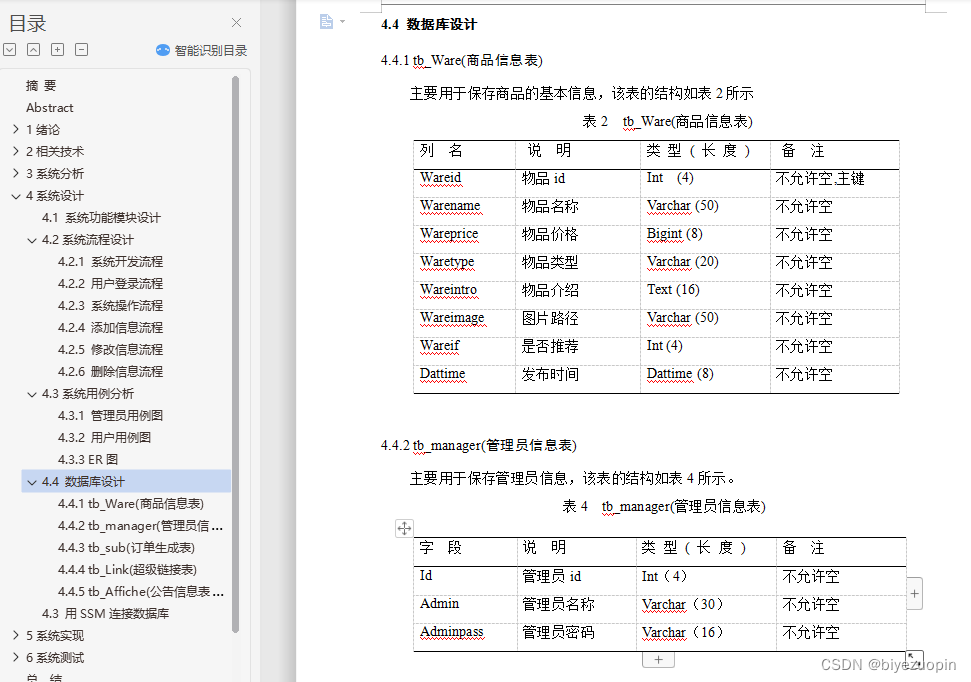The image size is (971, 682).
Task: Click the table resize handle at bottom-right corner
Action: point(914,657)
